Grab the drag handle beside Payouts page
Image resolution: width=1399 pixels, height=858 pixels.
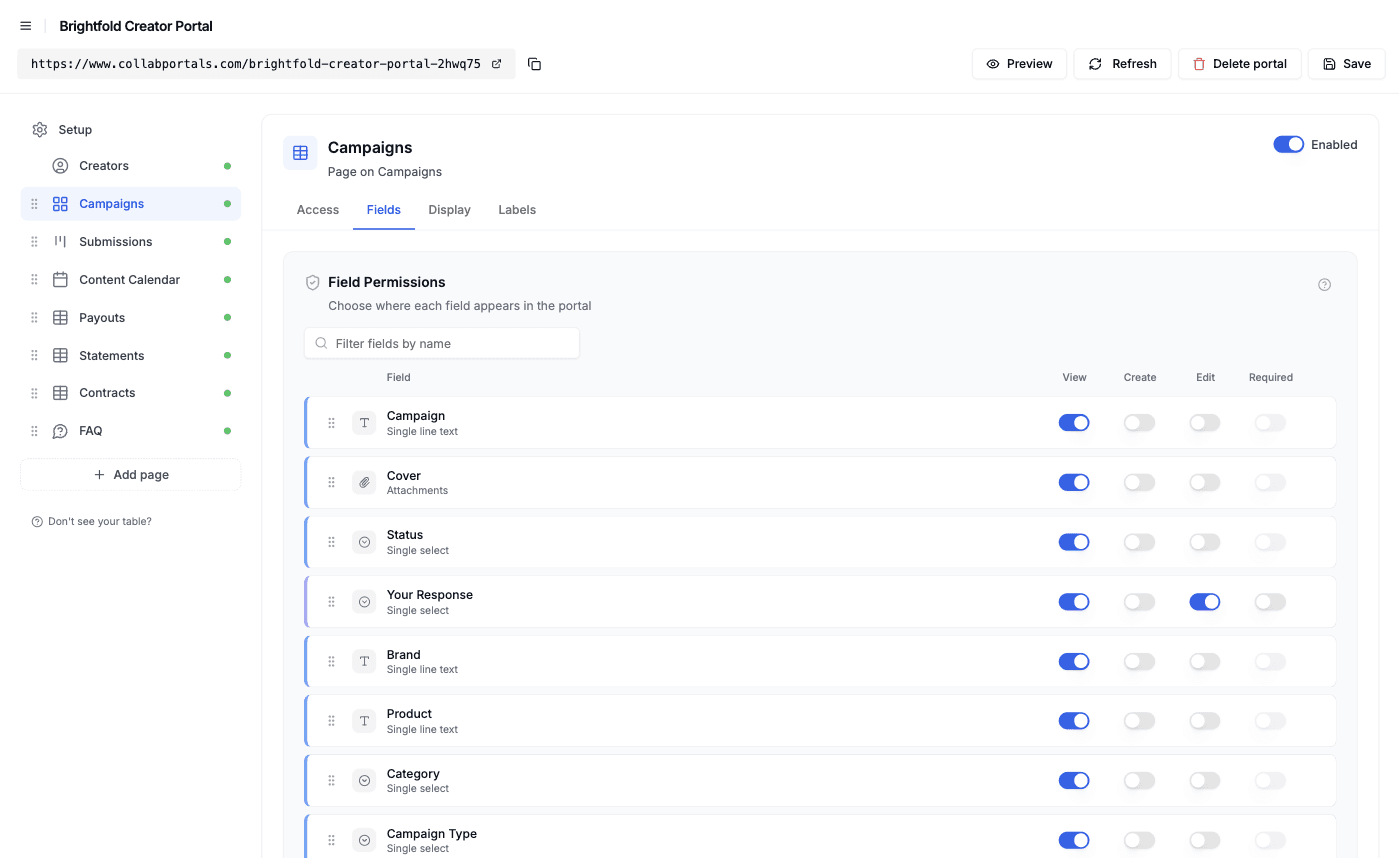pos(34,318)
